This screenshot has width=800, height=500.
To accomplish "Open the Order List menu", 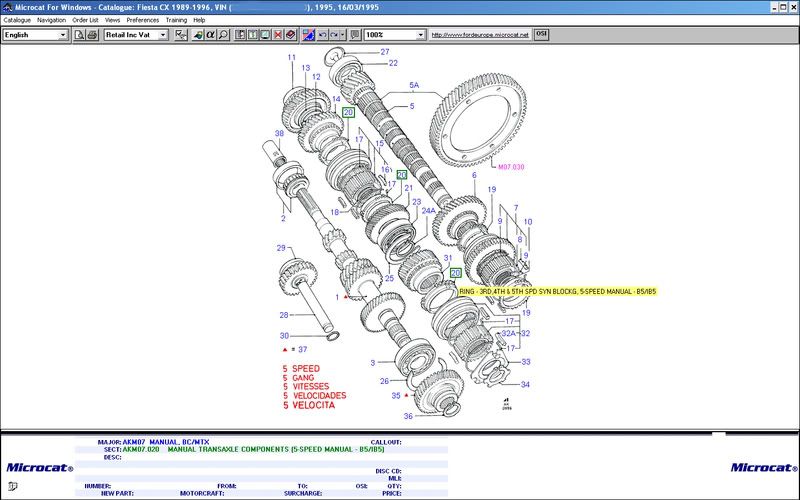I will coord(85,20).
